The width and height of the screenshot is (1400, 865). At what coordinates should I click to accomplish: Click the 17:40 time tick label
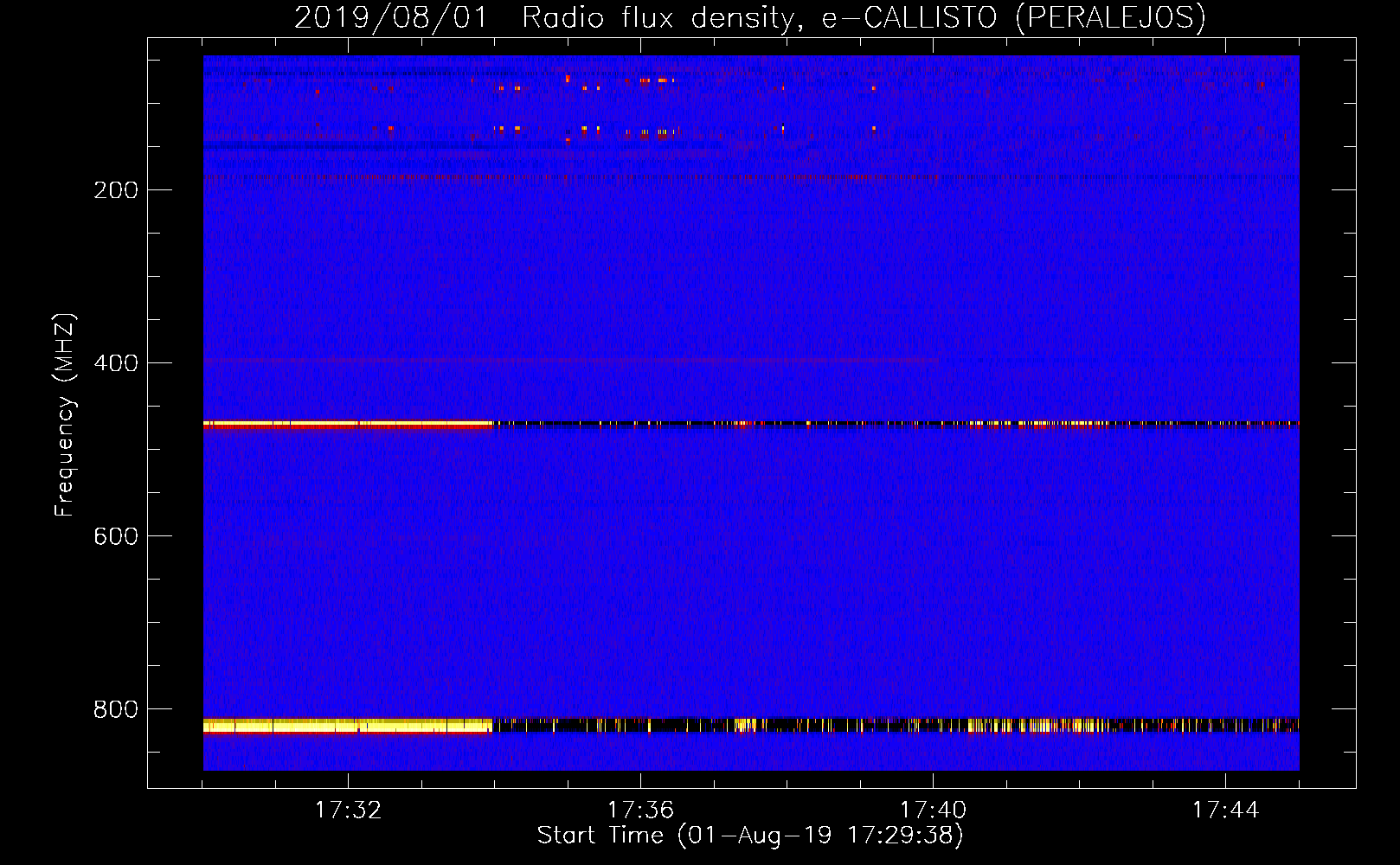coord(933,811)
